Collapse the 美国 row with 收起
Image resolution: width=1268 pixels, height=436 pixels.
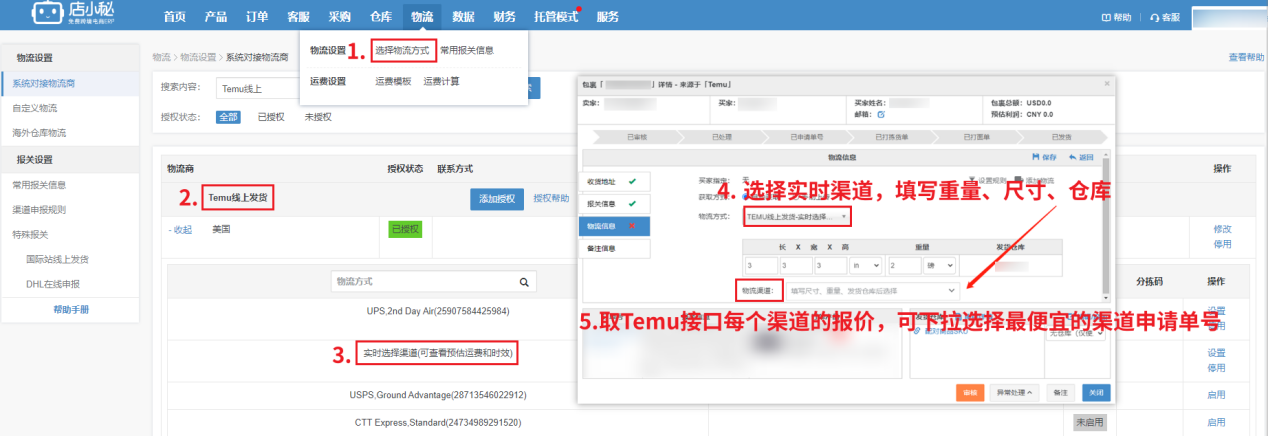coord(180,230)
